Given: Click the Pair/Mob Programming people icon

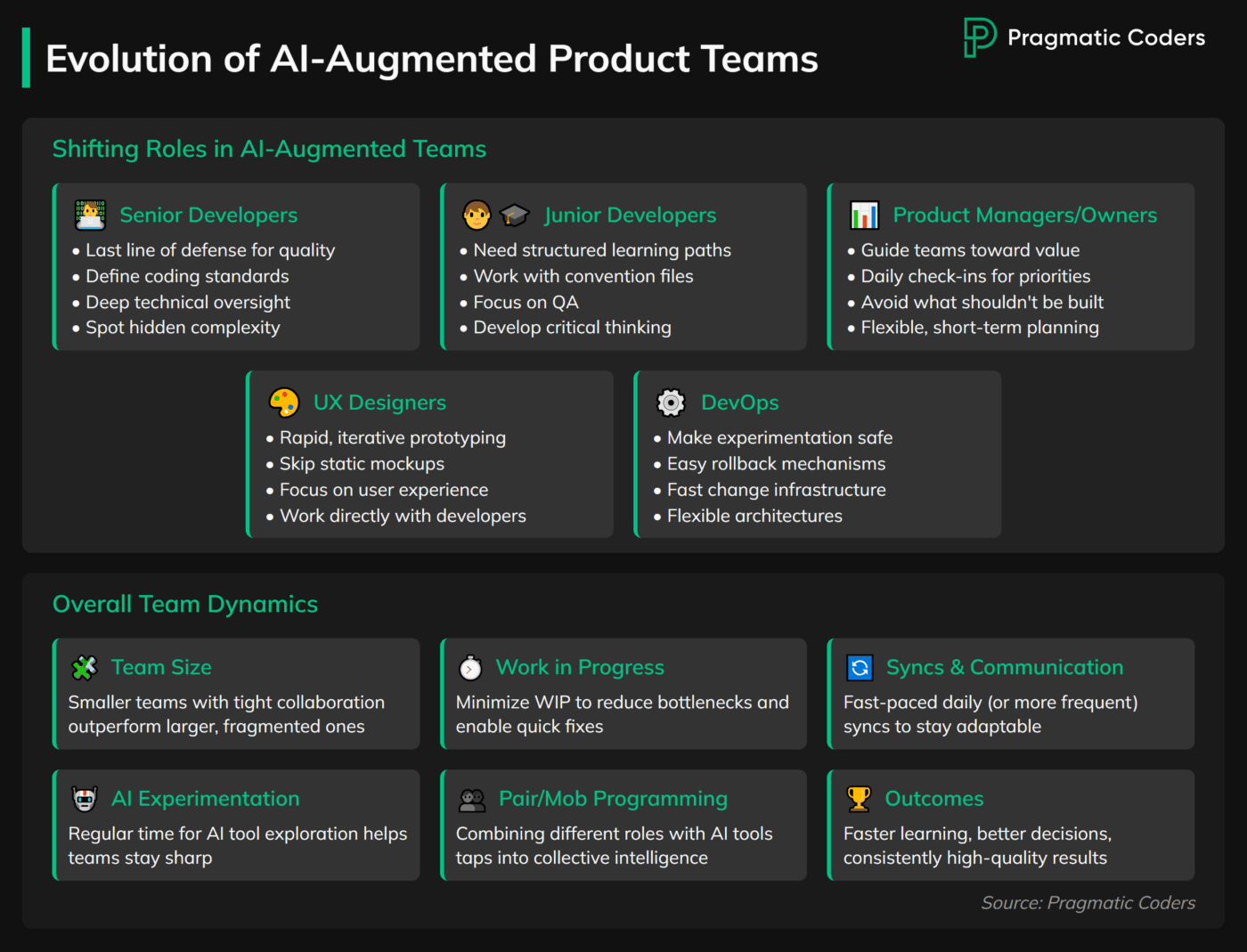Looking at the screenshot, I should tap(472, 800).
